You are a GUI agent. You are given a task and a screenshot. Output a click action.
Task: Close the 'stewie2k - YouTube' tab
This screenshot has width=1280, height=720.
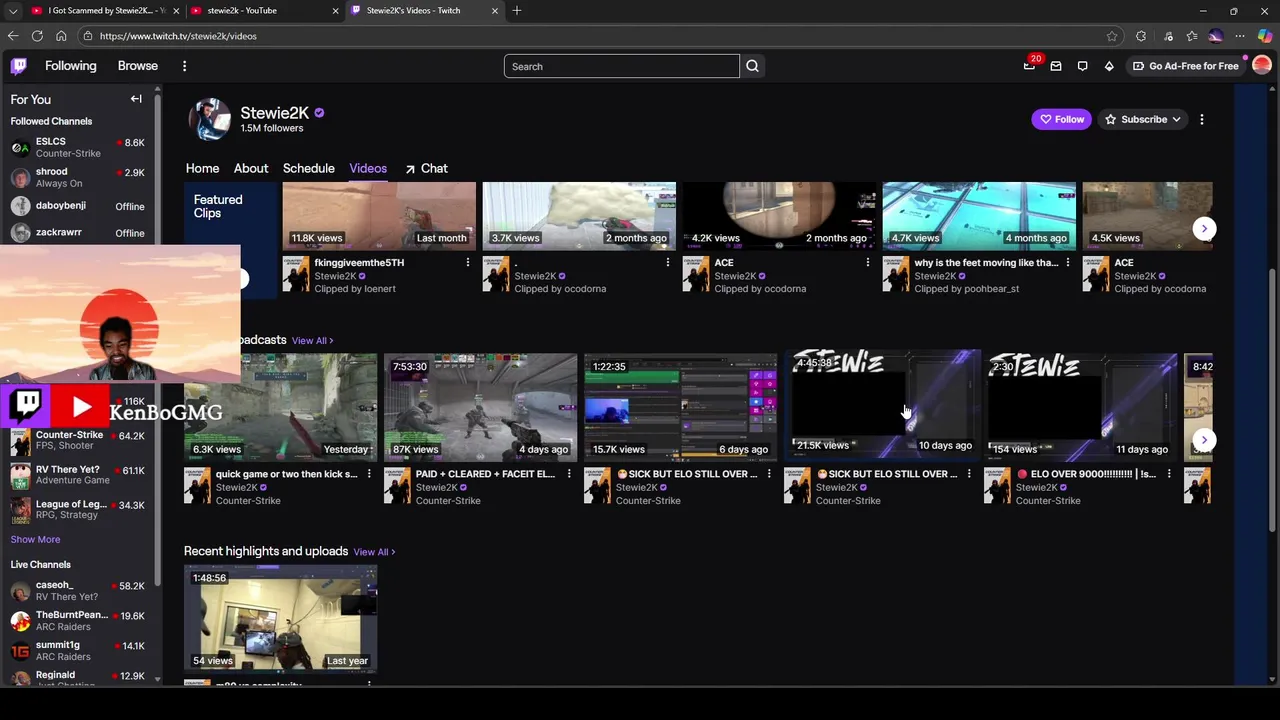[335, 11]
